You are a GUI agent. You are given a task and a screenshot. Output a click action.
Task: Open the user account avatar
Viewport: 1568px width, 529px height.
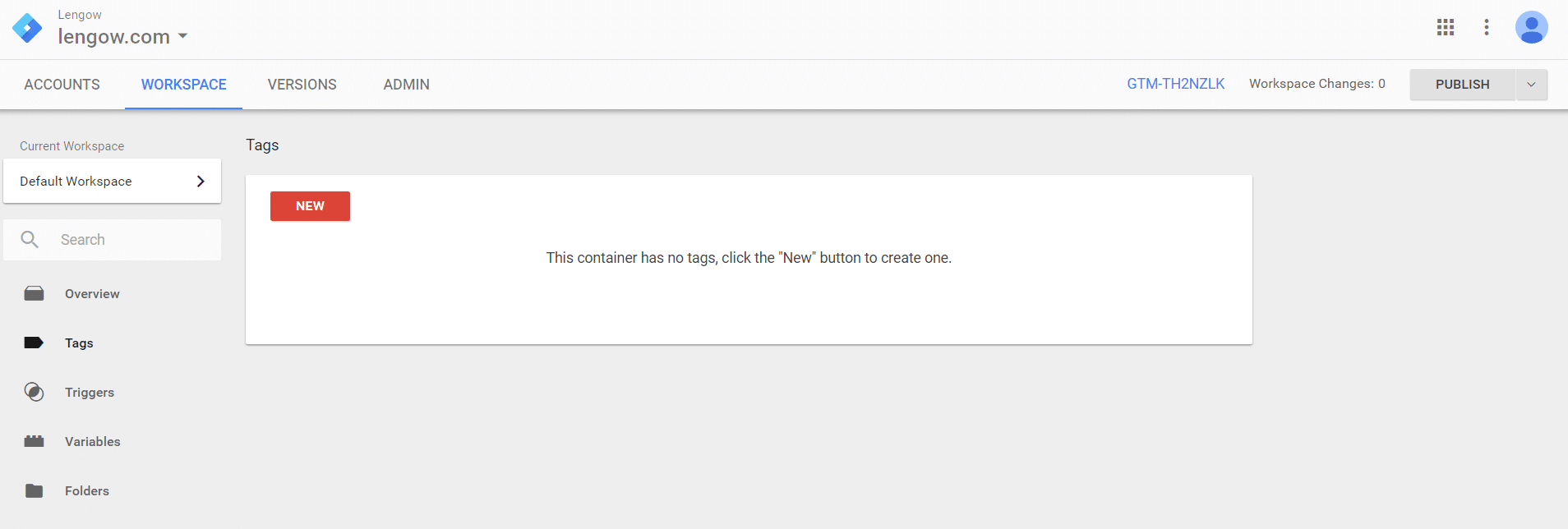point(1532,27)
